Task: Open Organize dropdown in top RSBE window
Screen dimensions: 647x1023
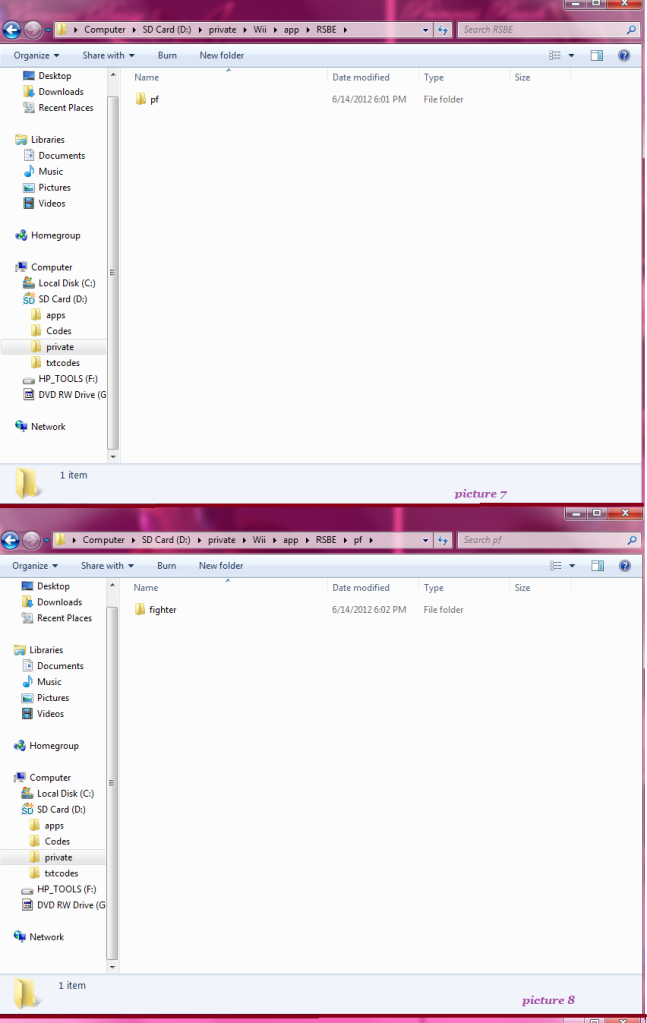Action: (x=36, y=55)
